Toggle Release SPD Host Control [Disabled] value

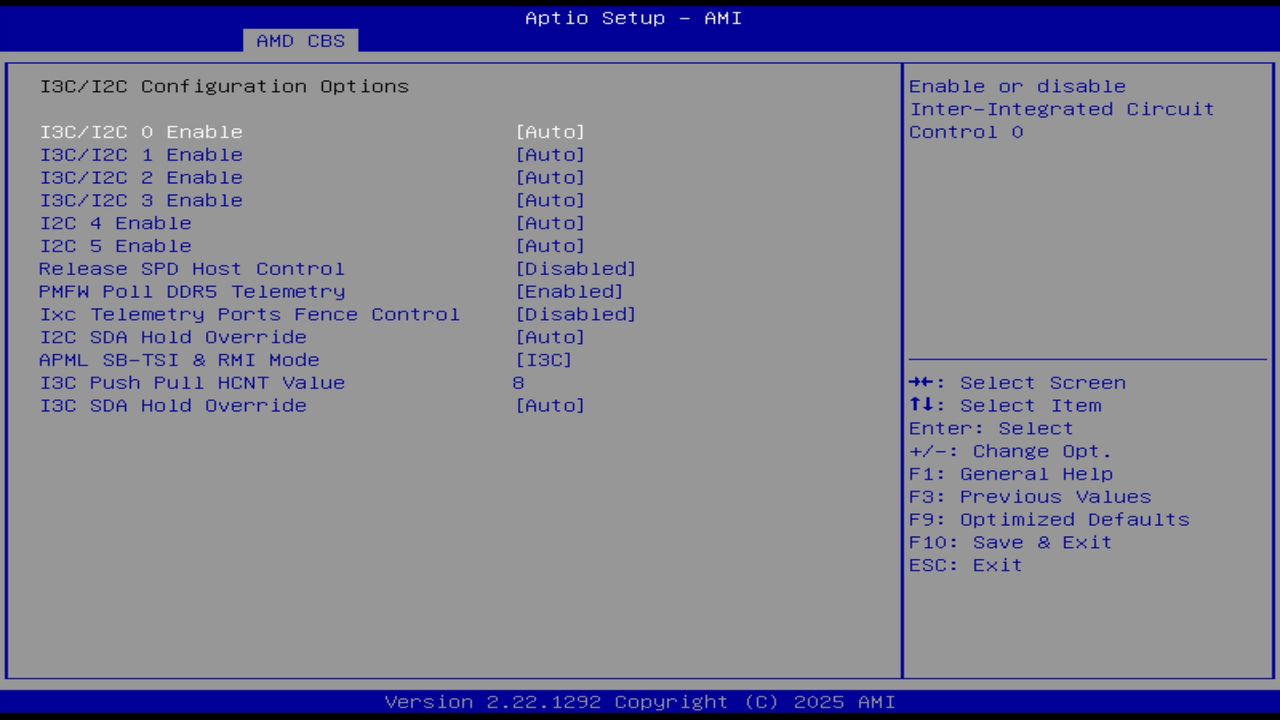(575, 269)
